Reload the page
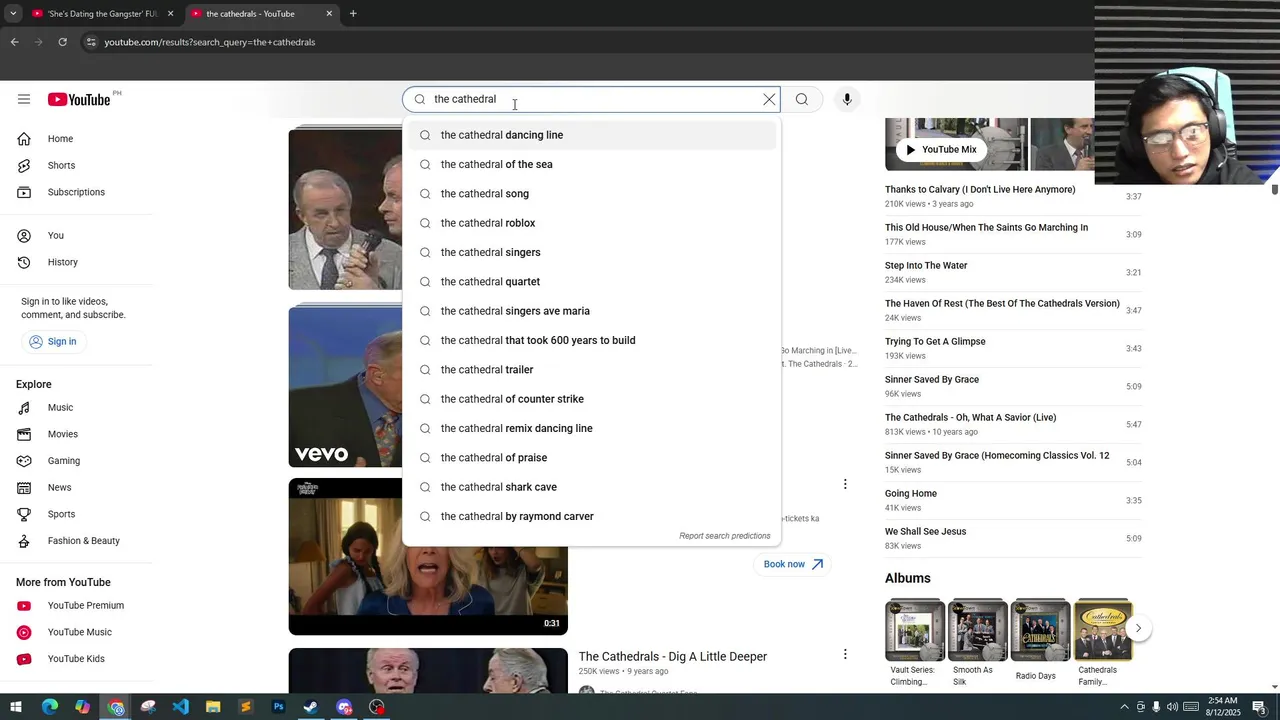The height and width of the screenshot is (720, 1280). pos(62,42)
